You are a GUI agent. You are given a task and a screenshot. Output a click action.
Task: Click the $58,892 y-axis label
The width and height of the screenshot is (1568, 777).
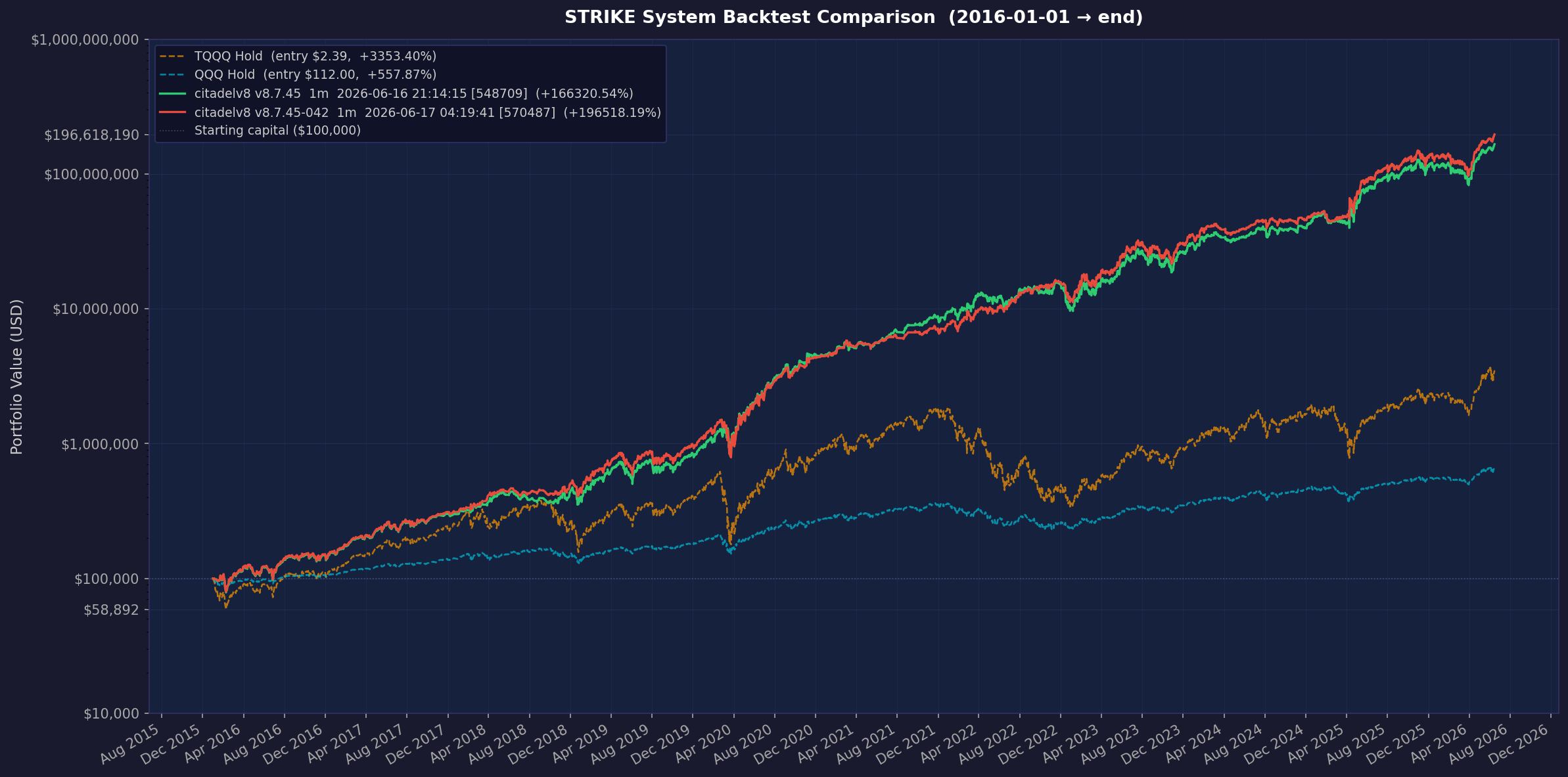pos(111,610)
